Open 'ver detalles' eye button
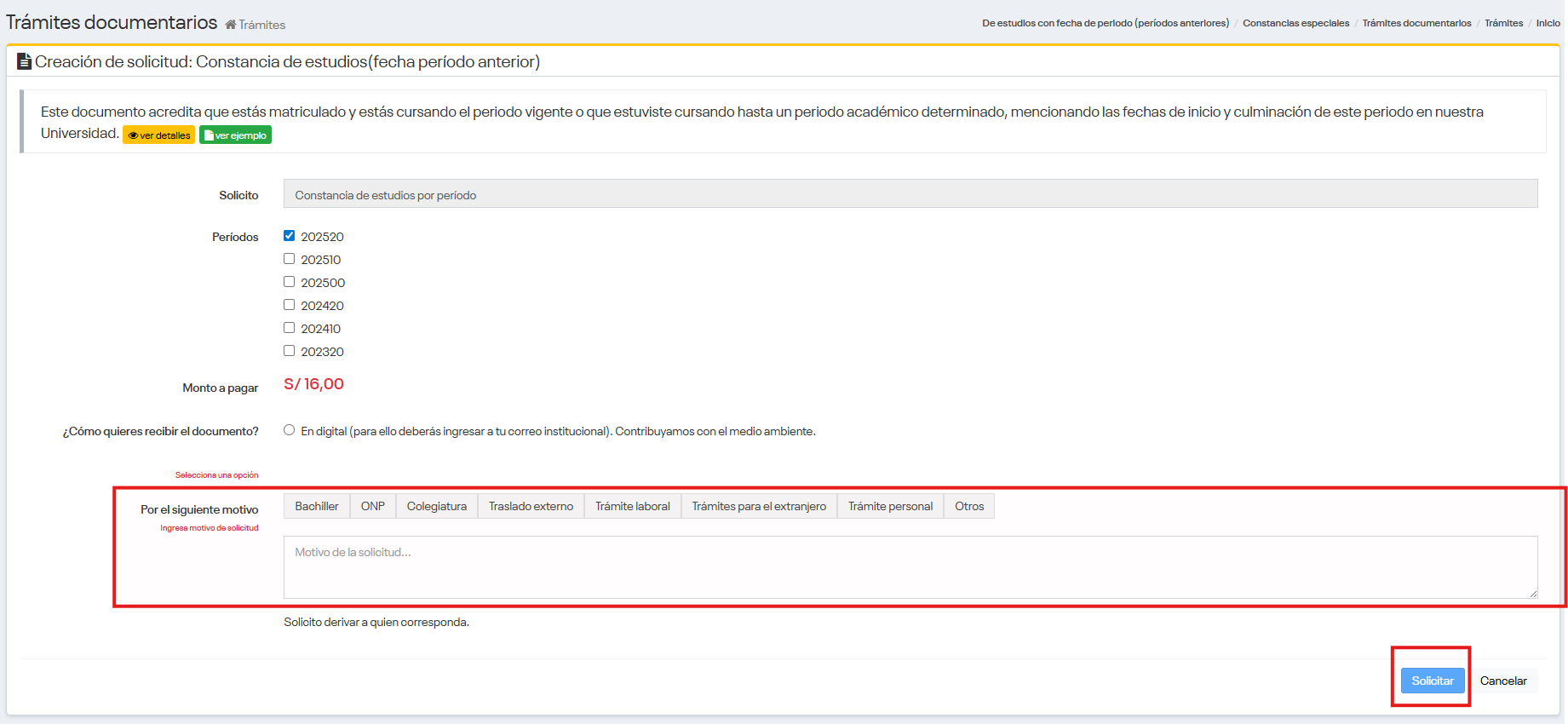 pos(158,135)
